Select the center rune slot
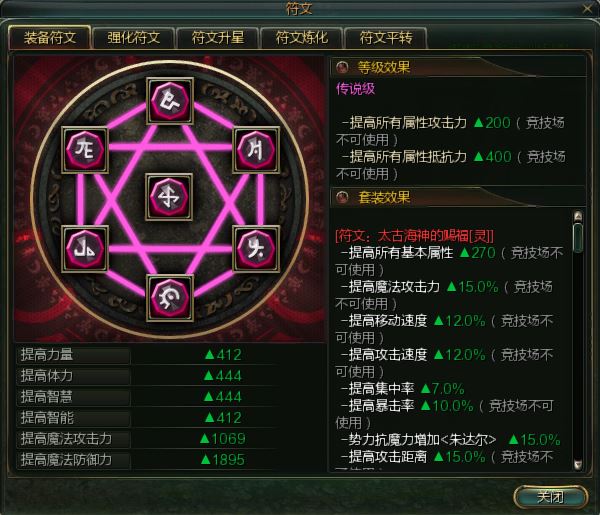Image resolution: width=600 pixels, height=515 pixels. coord(169,197)
